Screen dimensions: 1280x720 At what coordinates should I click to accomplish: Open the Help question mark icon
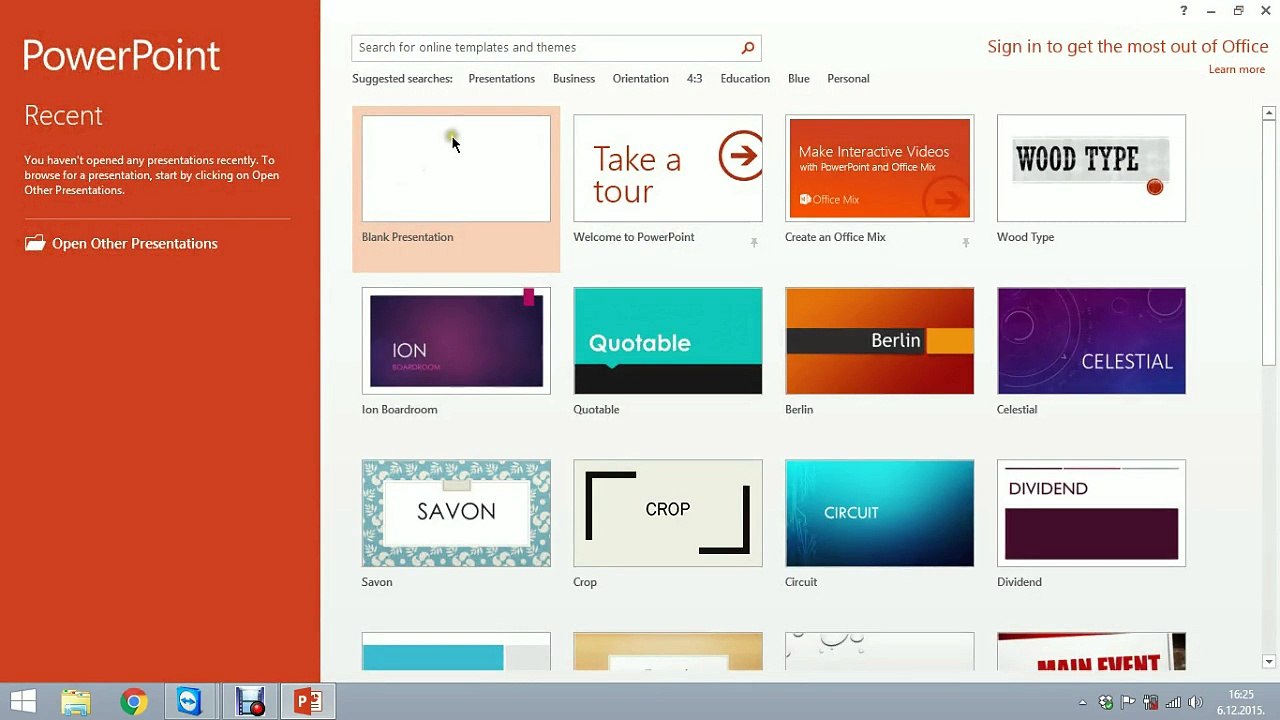(1184, 11)
